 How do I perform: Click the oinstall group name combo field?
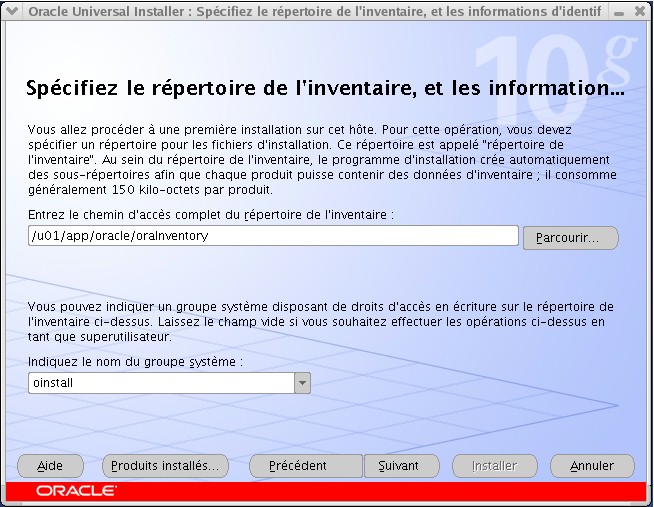160,383
